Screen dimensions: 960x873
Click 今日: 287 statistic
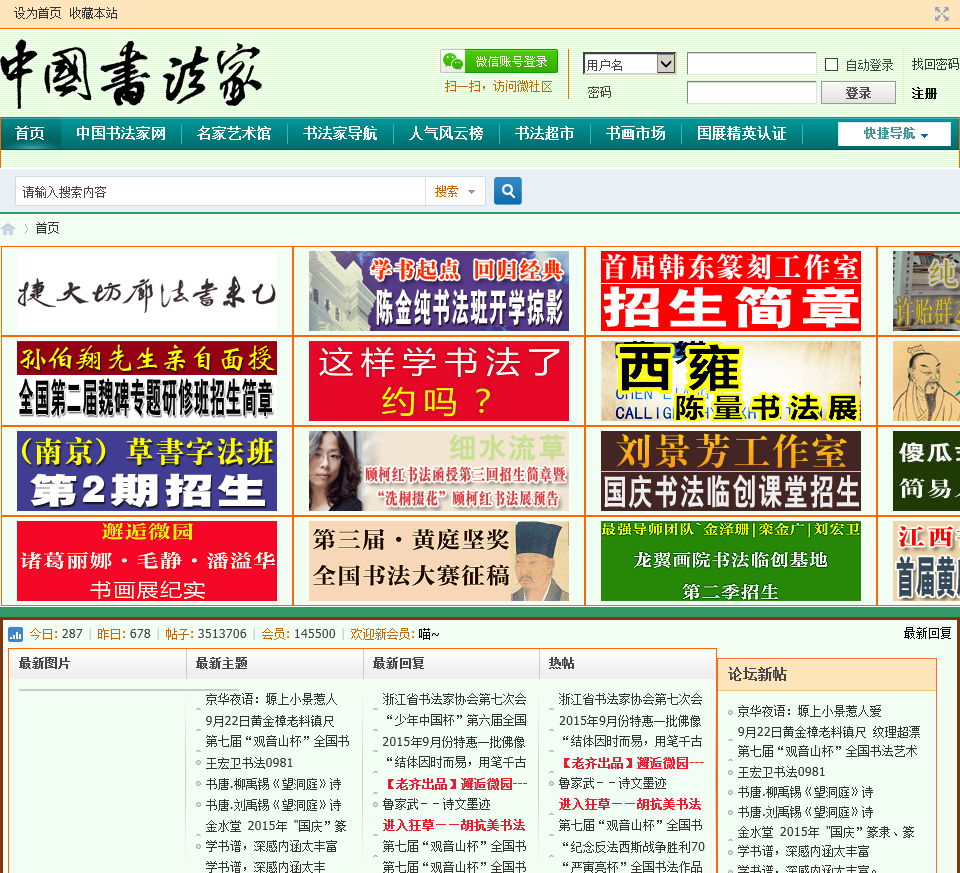click(56, 634)
